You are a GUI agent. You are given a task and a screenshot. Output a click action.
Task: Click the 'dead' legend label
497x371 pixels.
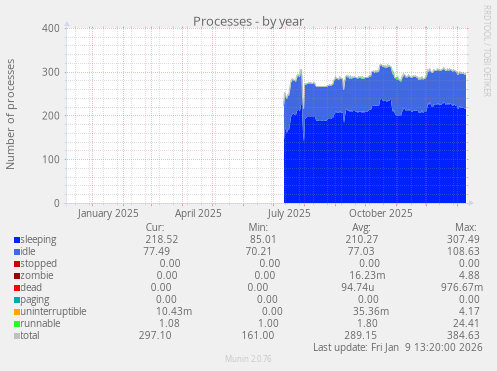[31, 287]
